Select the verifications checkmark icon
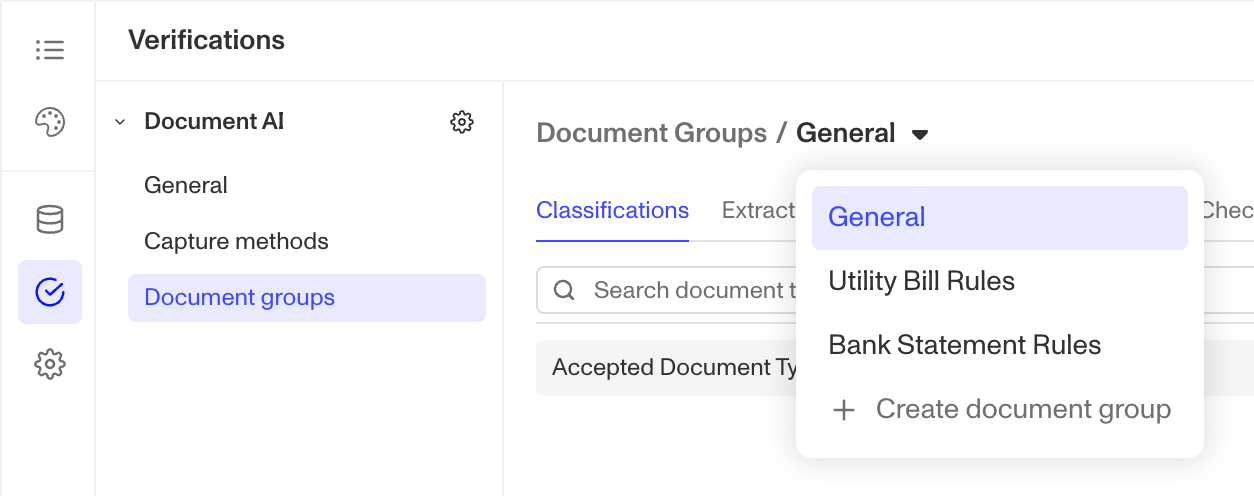 click(x=50, y=292)
